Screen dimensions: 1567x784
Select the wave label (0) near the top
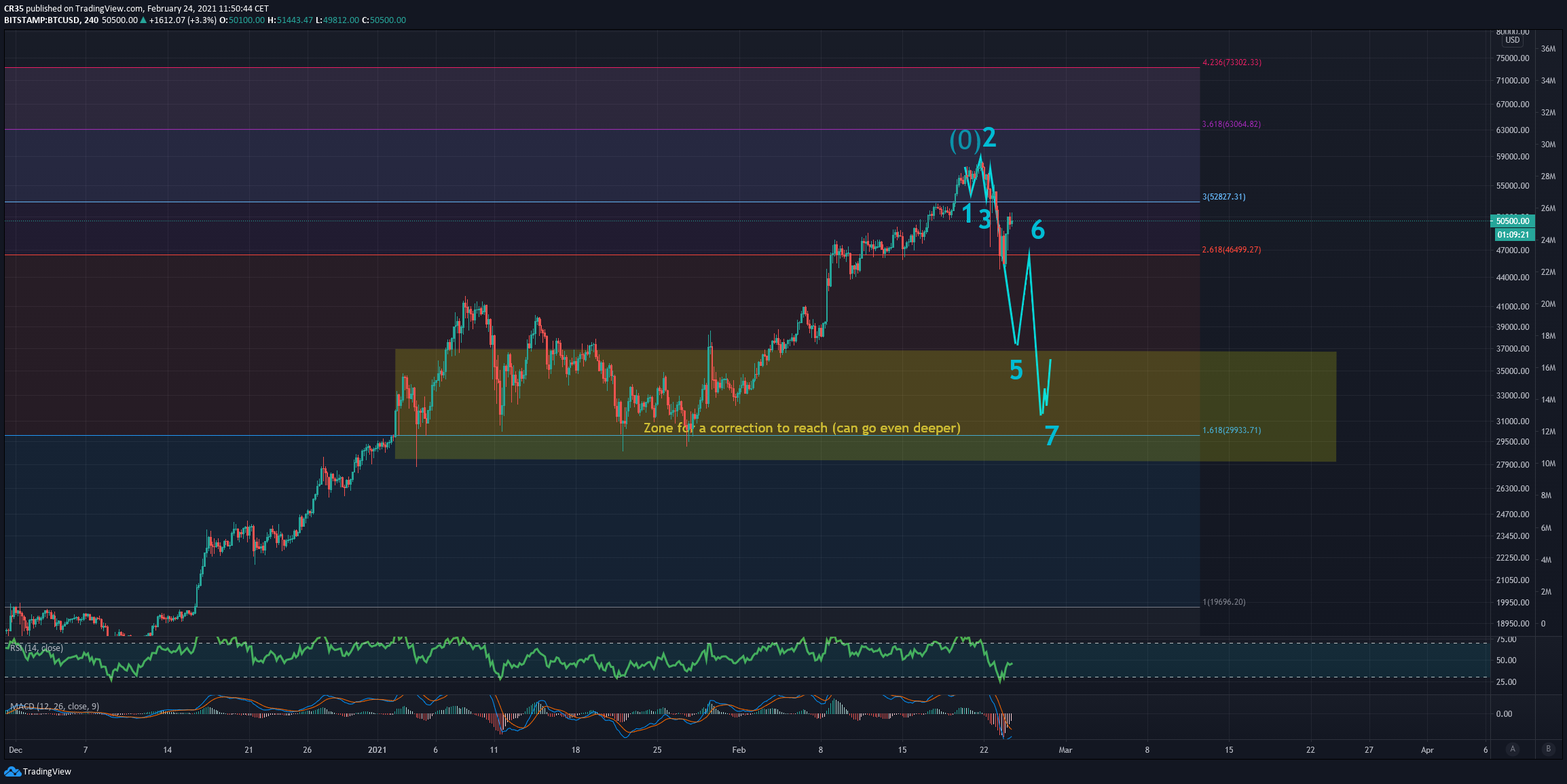coord(965,140)
